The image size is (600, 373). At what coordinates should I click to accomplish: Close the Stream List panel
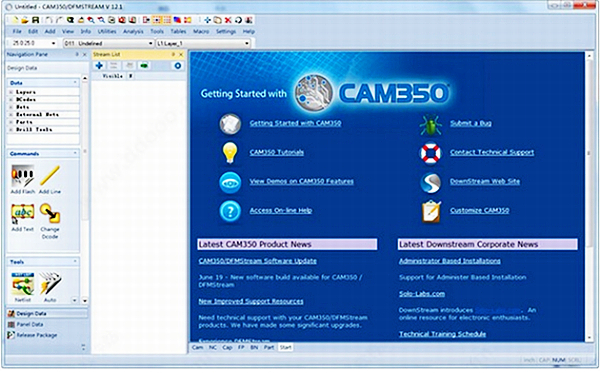pyautogui.click(x=181, y=55)
